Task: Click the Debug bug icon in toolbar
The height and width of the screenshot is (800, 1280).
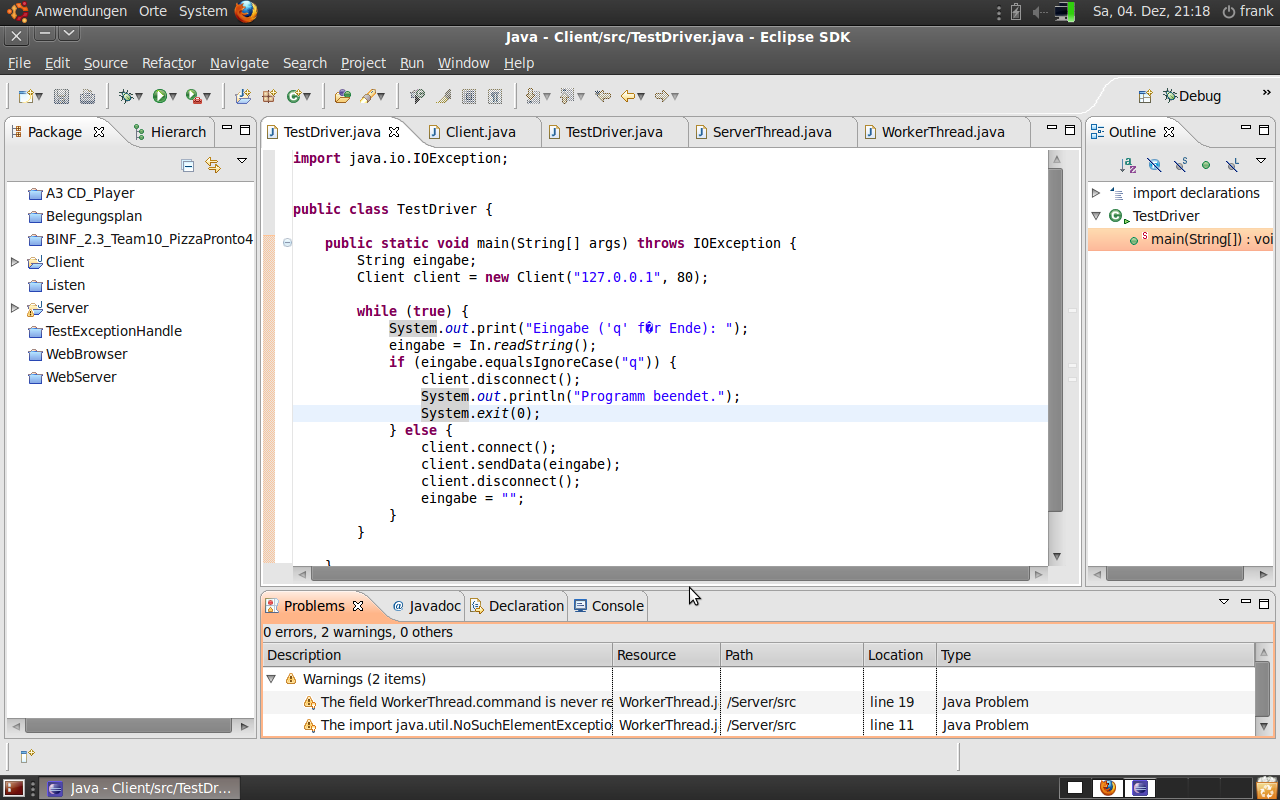Action: (127, 96)
